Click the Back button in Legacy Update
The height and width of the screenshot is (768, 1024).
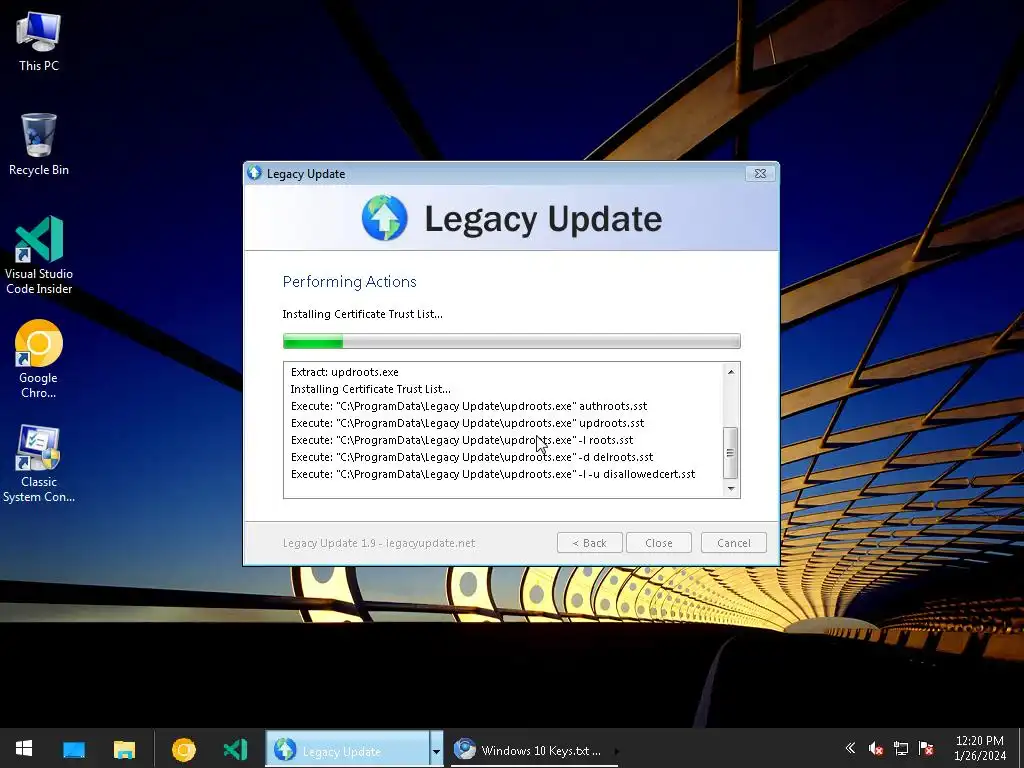coord(589,543)
